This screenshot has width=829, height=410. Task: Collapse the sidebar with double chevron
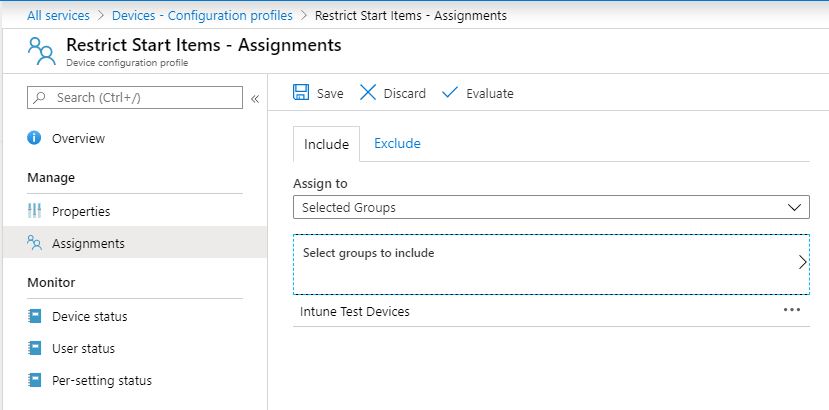click(254, 98)
